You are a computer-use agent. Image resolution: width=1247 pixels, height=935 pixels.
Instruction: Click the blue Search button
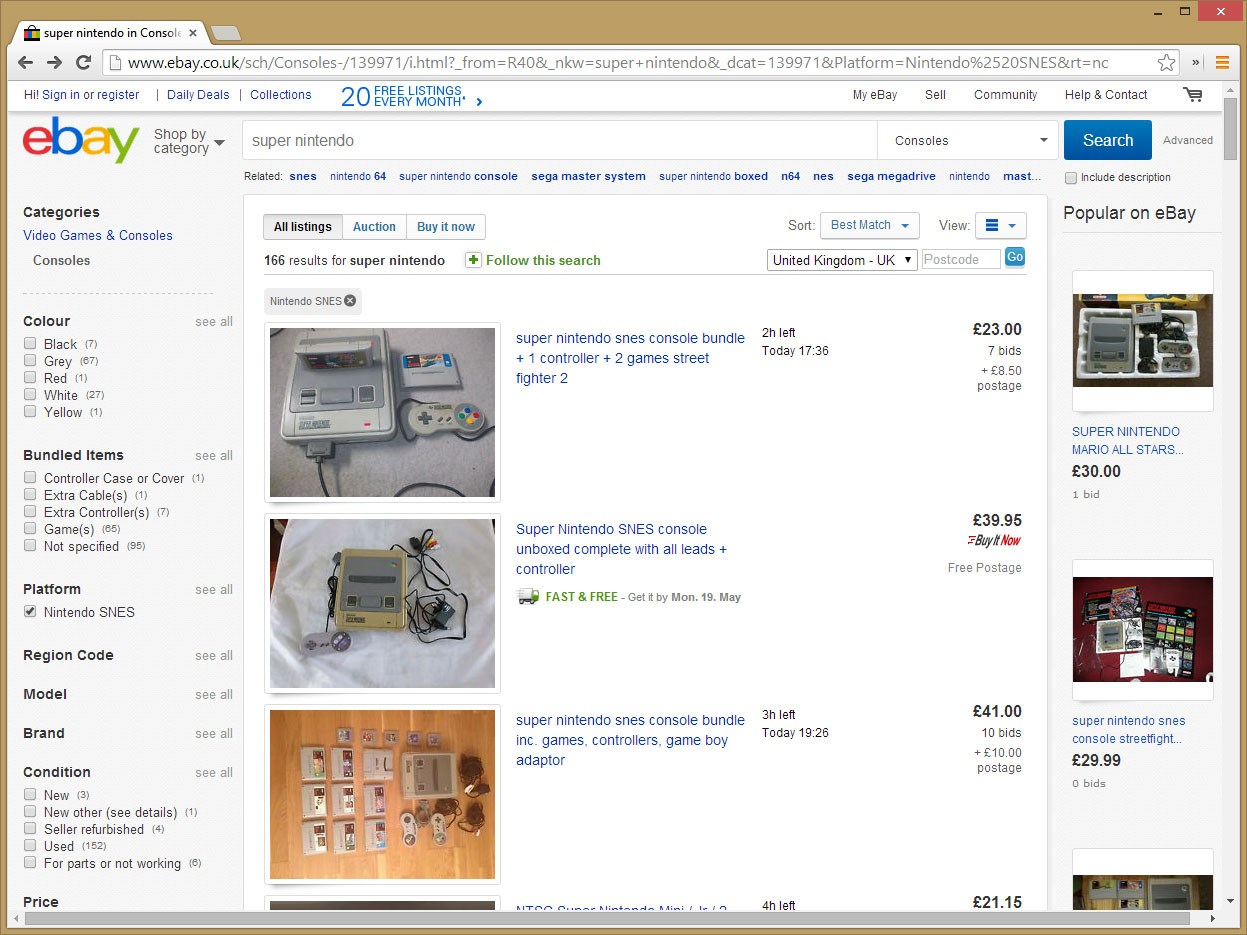[1107, 140]
